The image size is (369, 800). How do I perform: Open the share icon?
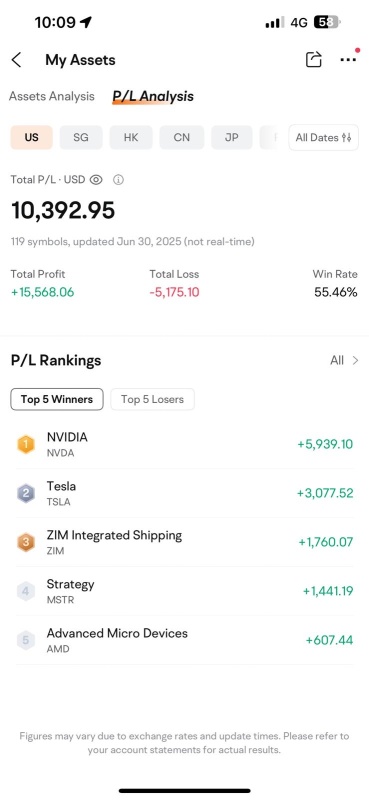313,60
